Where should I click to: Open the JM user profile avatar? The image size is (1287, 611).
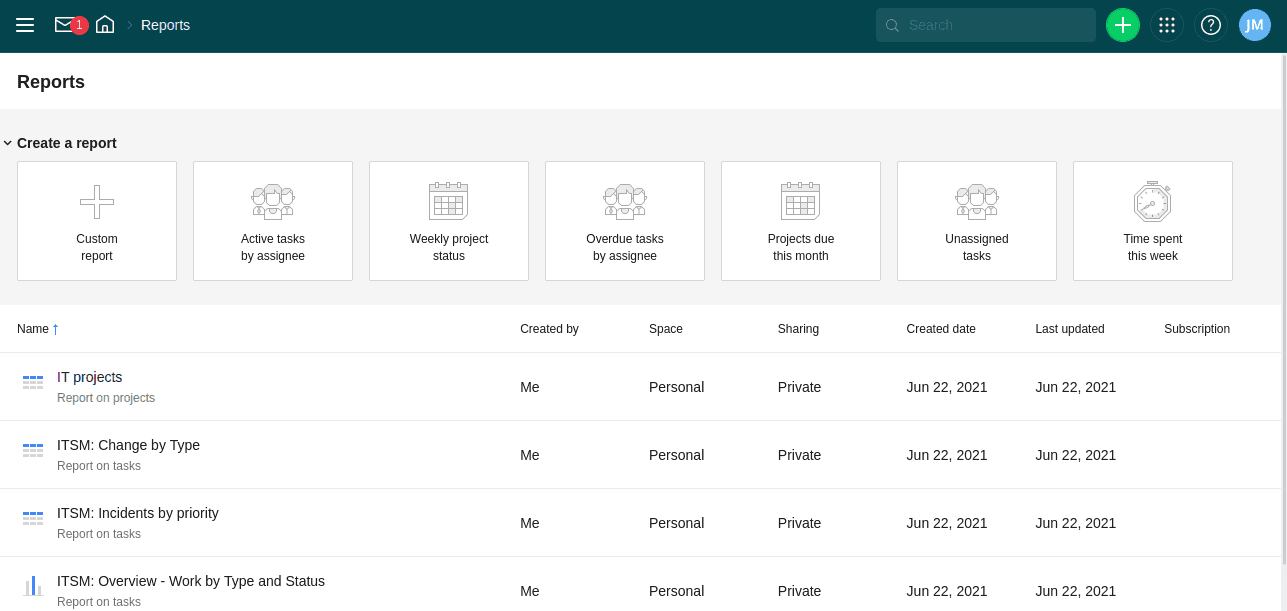point(1254,25)
